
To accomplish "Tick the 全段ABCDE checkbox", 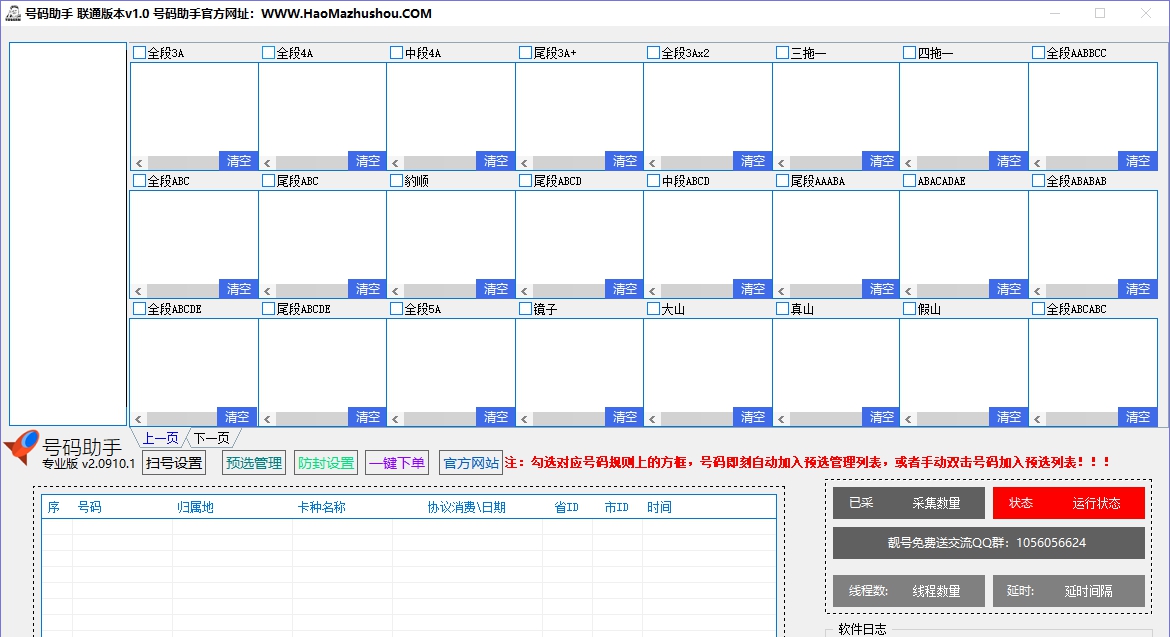I will (x=139, y=309).
